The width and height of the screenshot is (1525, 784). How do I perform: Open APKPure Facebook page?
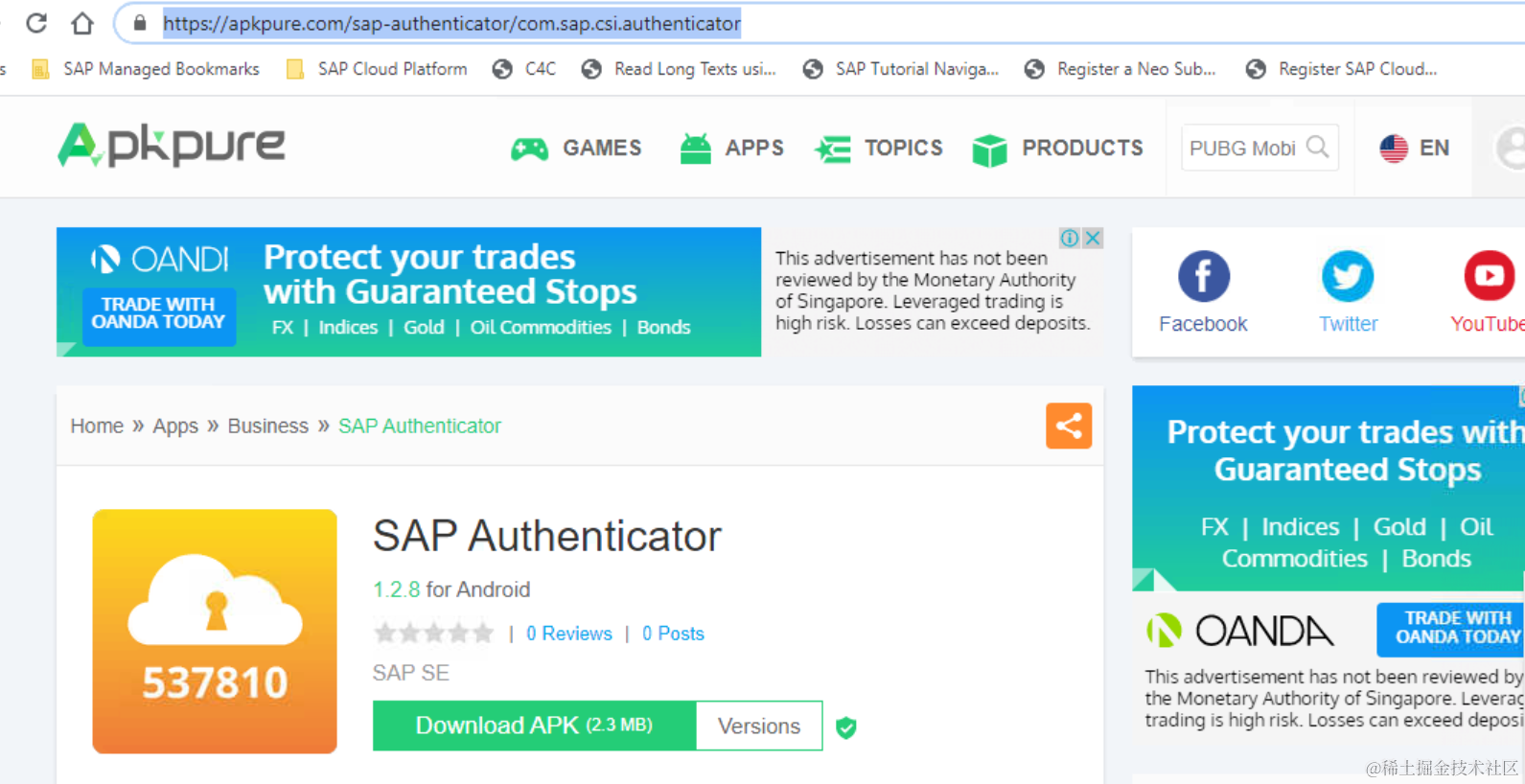tap(1203, 292)
